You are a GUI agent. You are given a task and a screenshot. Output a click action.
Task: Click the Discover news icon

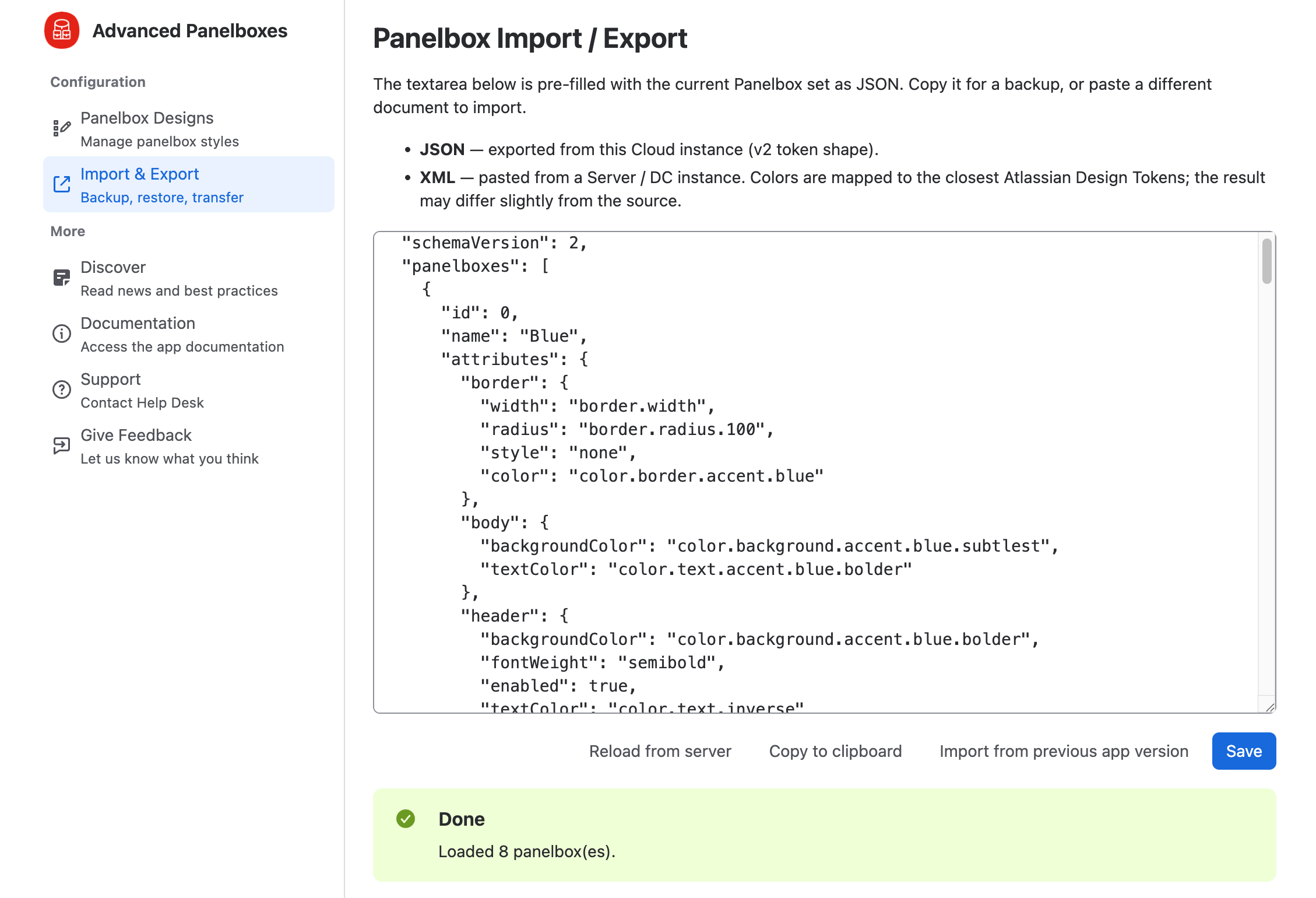pyautogui.click(x=62, y=278)
